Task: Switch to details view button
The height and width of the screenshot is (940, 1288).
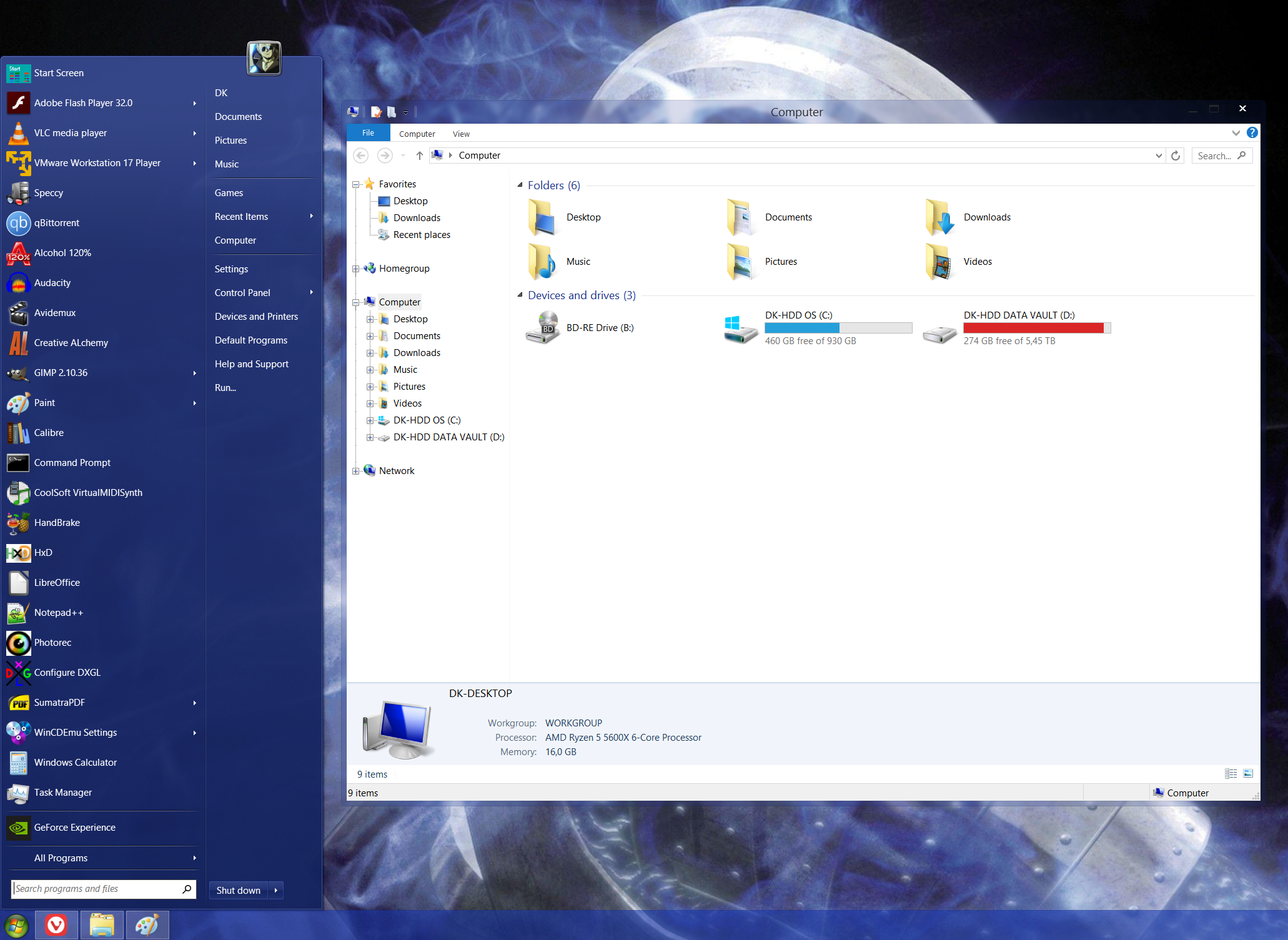Action: point(1231,774)
